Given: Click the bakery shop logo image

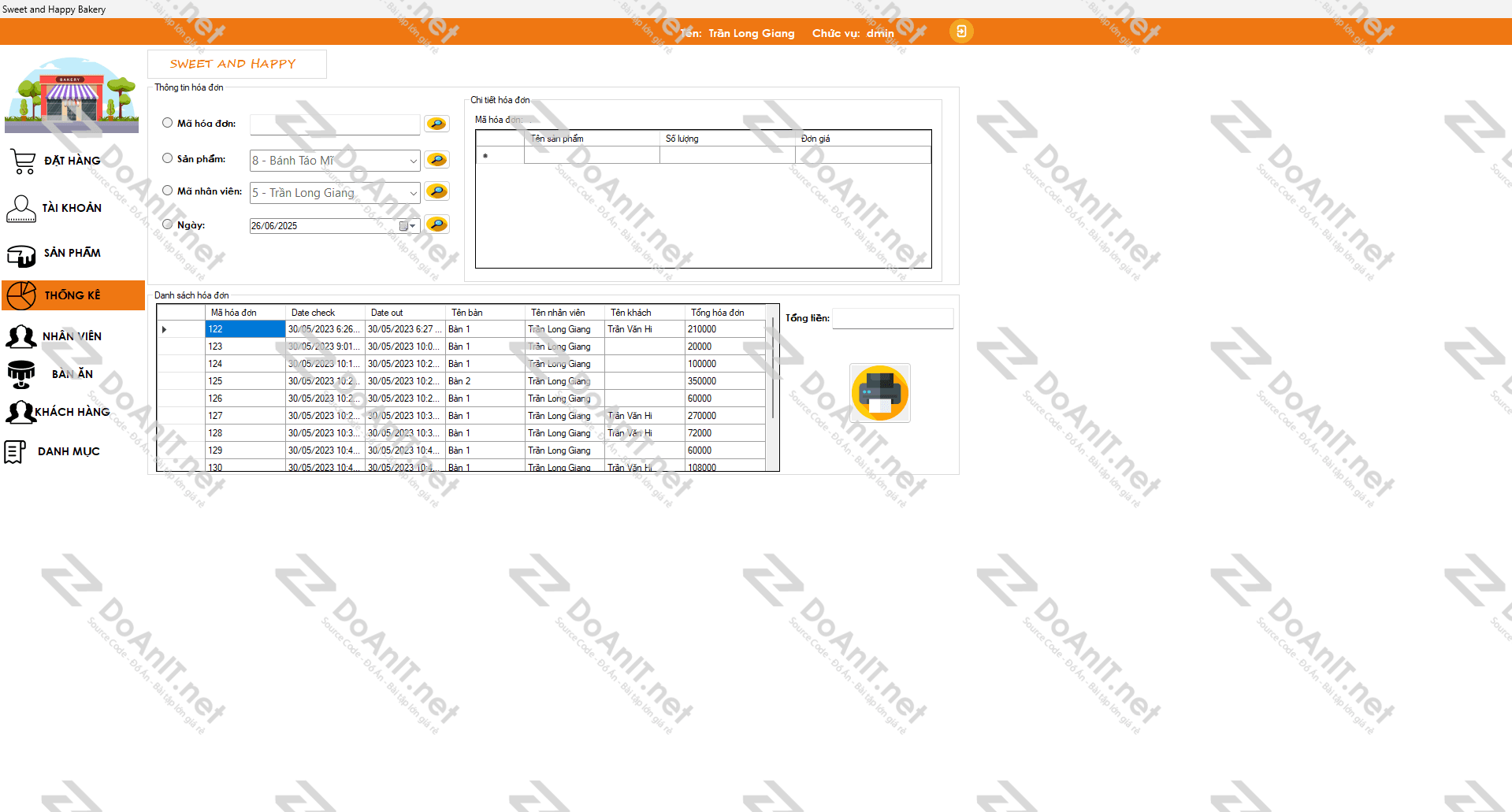Looking at the screenshot, I should click(72, 95).
